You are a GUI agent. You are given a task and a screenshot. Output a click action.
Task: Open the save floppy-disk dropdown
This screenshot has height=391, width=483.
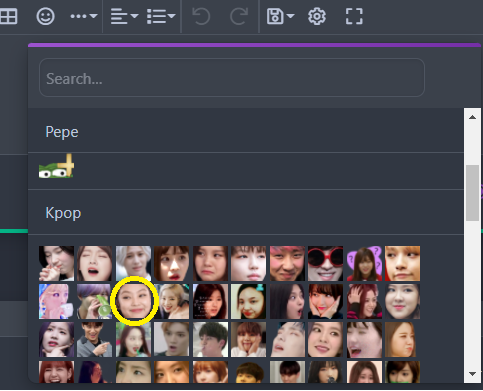(x=280, y=16)
